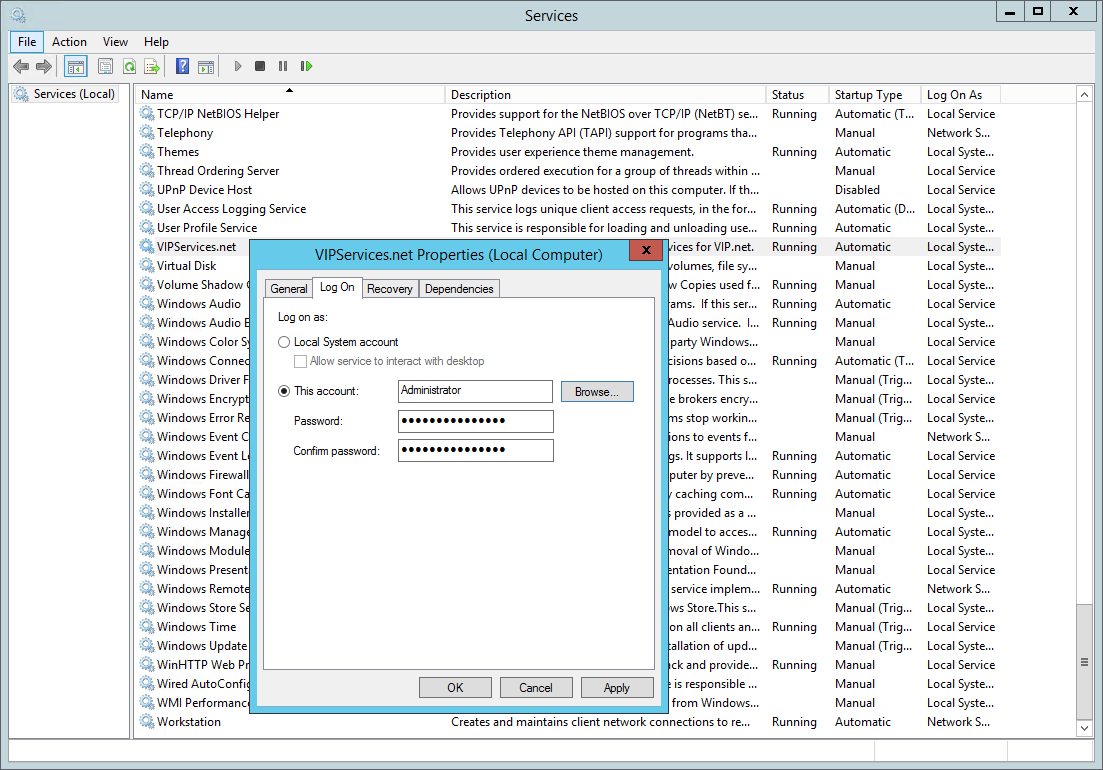
Task: Click the account name field containing Administrator
Action: 476,391
